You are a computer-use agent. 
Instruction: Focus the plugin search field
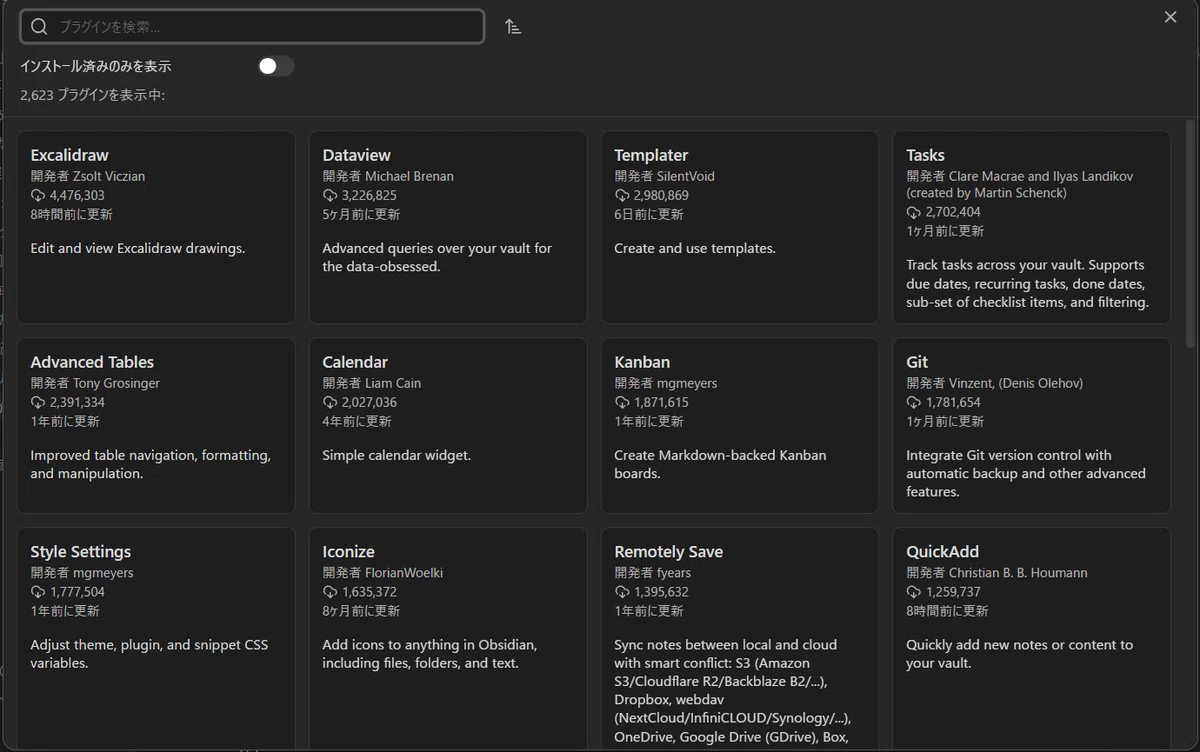click(252, 27)
